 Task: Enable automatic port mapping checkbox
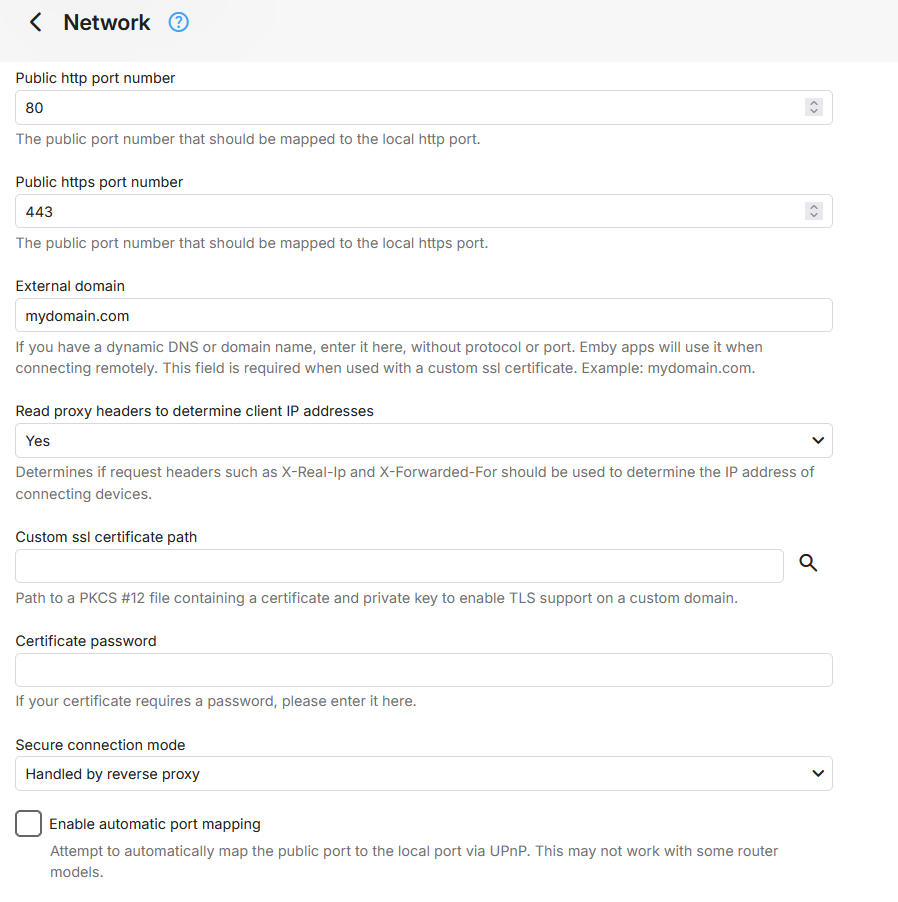coord(29,824)
